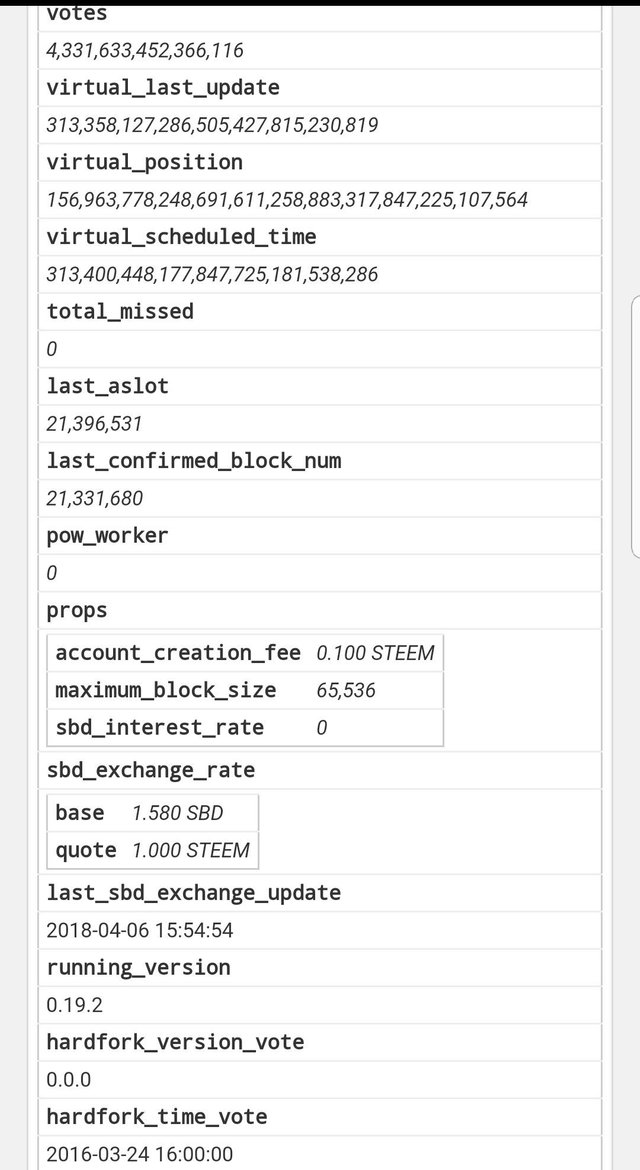Select the value 313,358,127,286,505,427,815,230,819
Viewport: 640px width, 1170px height.
pos(212,125)
